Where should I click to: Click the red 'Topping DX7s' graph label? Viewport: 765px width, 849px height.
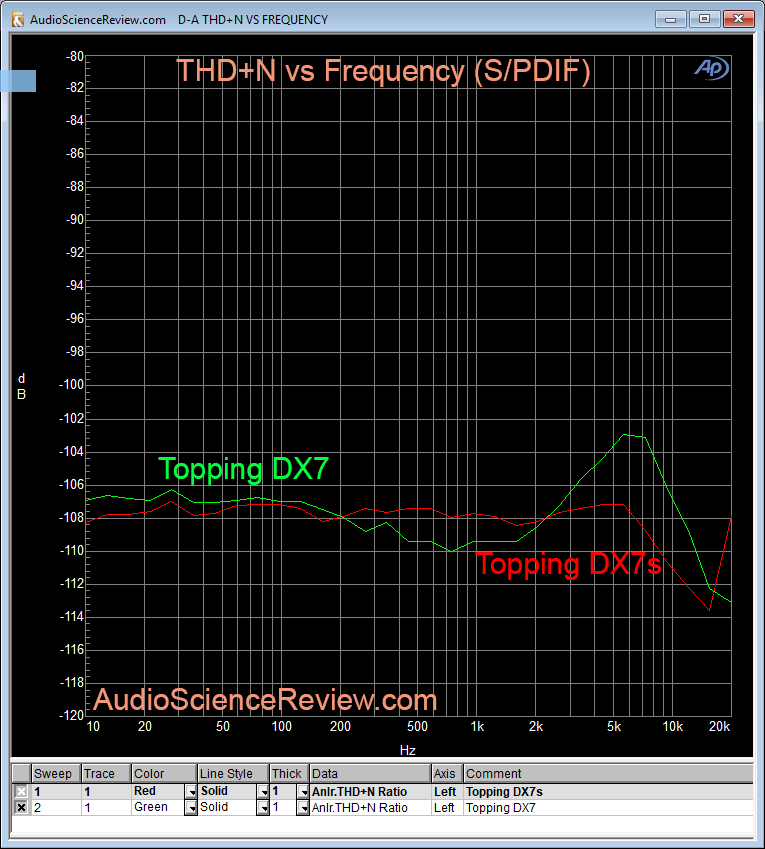click(x=568, y=564)
